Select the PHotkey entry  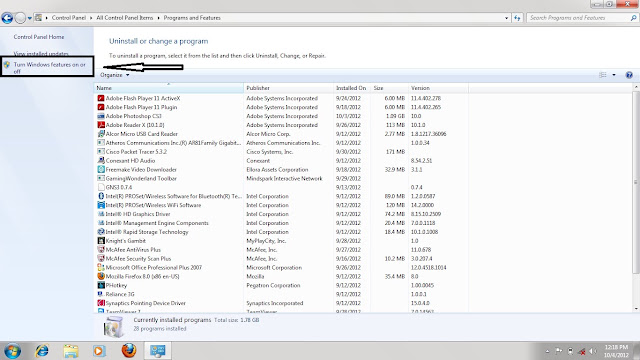(x=116, y=285)
